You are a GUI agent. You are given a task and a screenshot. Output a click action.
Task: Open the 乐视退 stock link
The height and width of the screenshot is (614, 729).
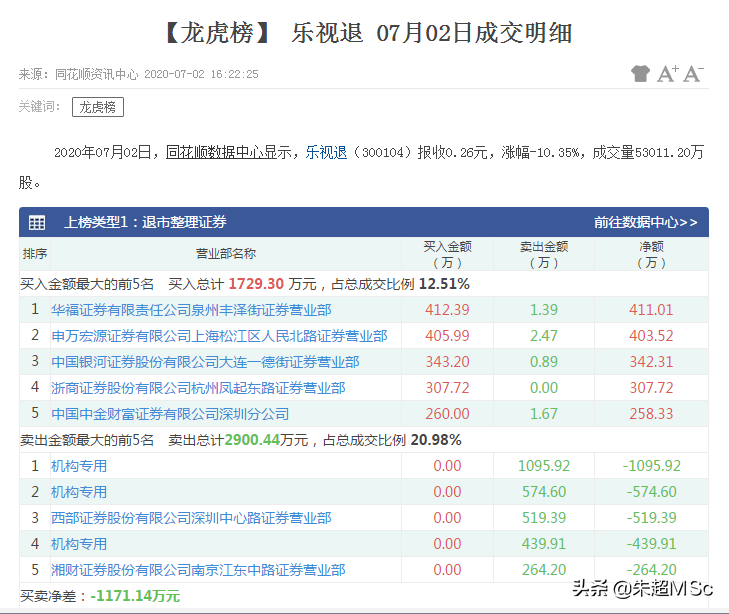pyautogui.click(x=326, y=152)
